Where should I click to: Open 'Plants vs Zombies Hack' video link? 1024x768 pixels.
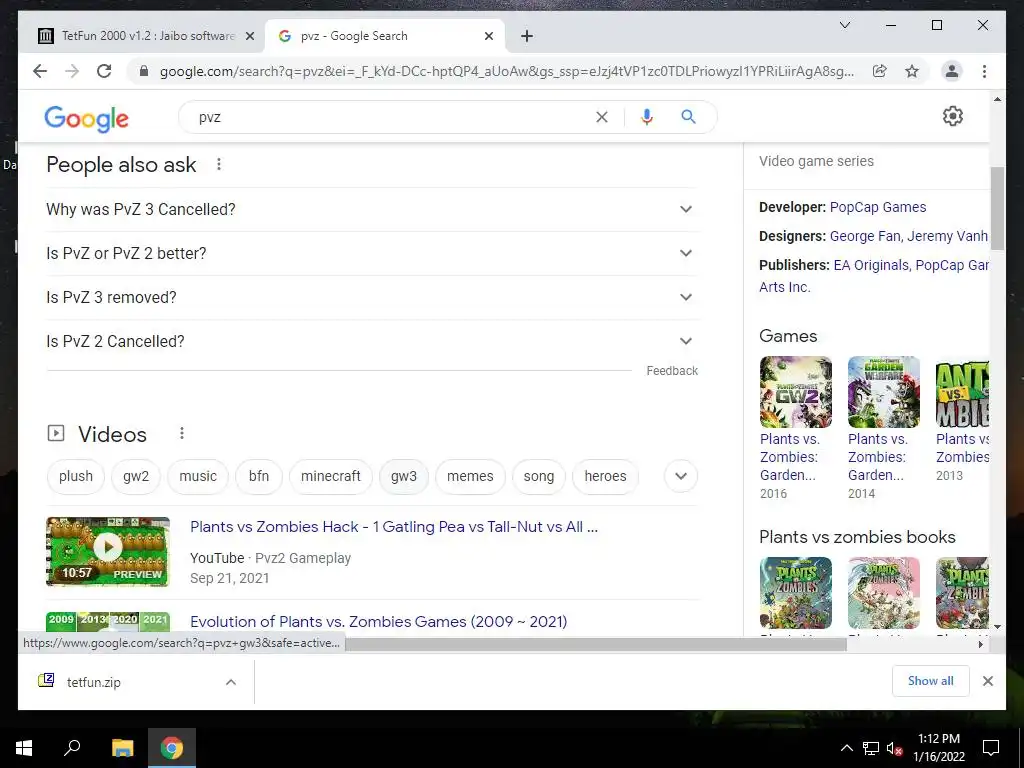(x=394, y=527)
